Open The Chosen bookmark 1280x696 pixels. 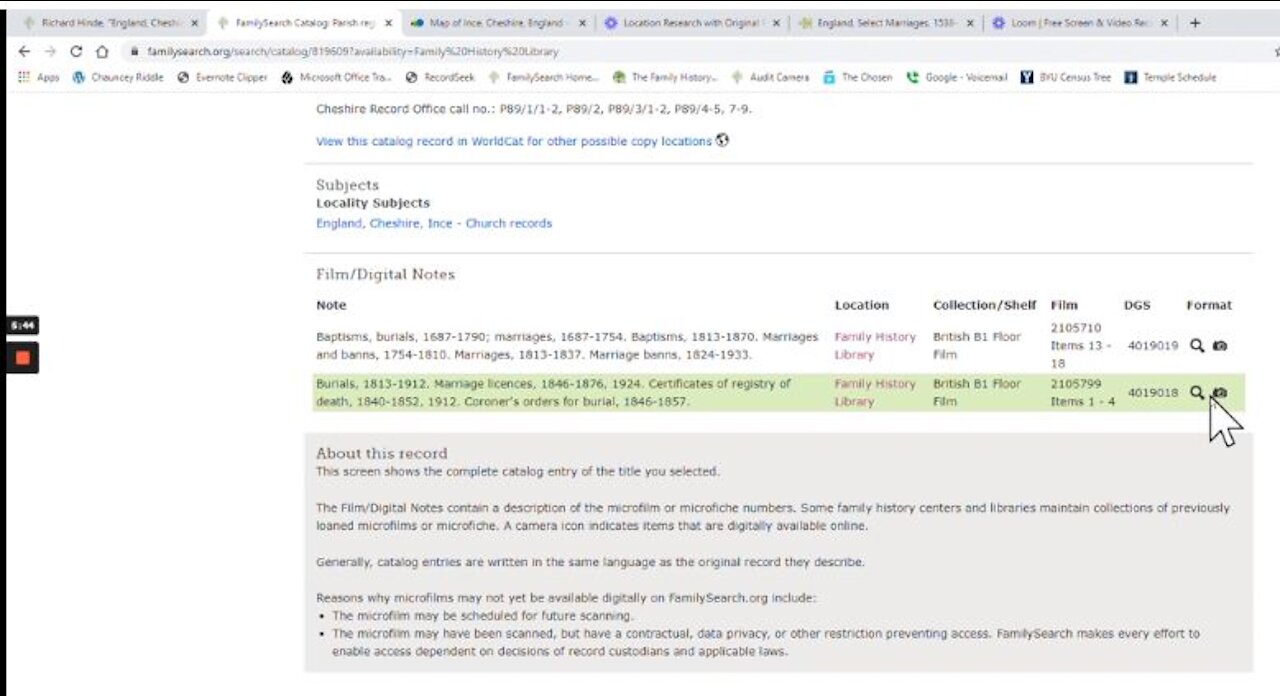858,77
